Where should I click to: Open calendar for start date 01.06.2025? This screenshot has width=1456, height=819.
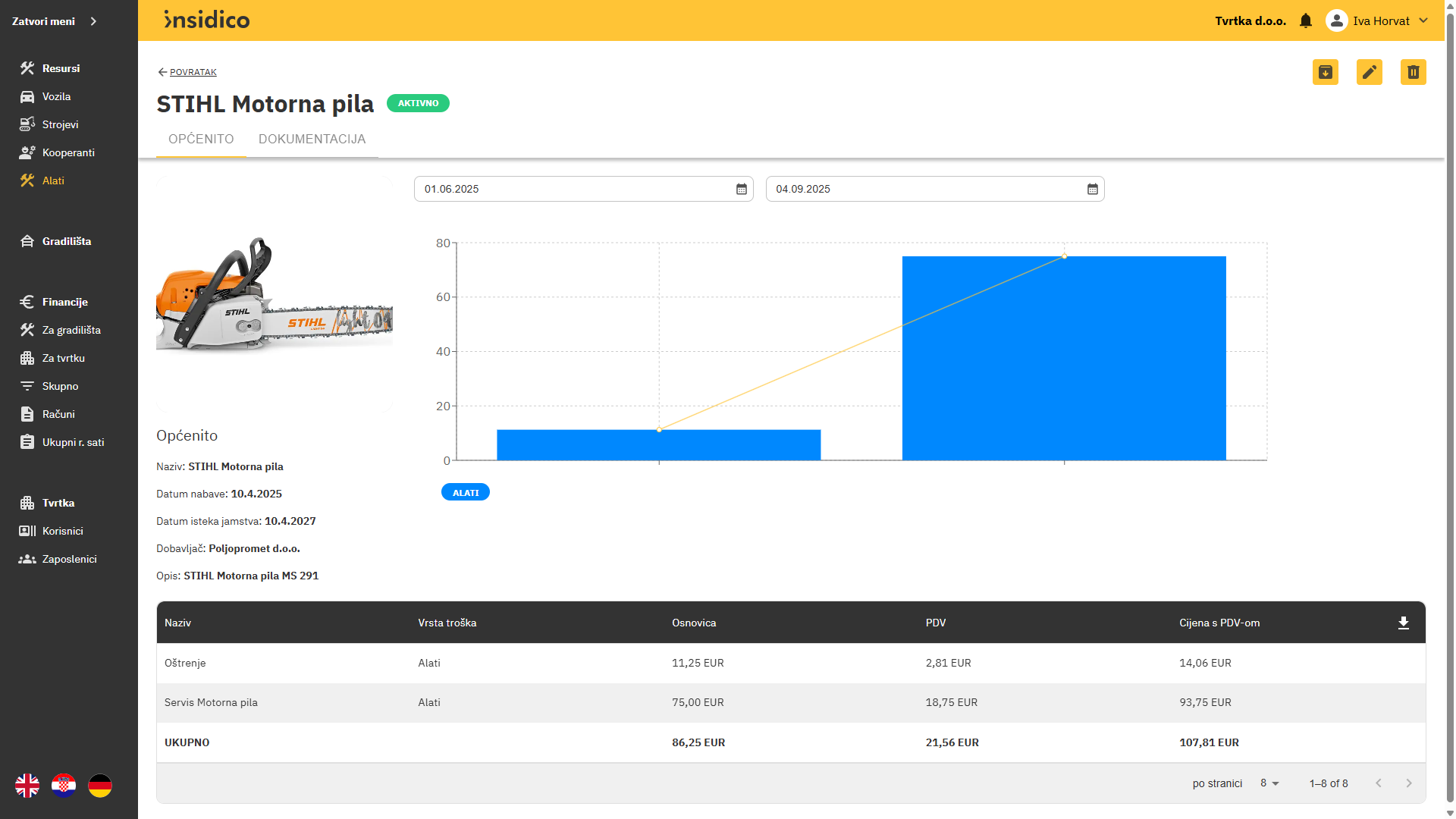(741, 189)
